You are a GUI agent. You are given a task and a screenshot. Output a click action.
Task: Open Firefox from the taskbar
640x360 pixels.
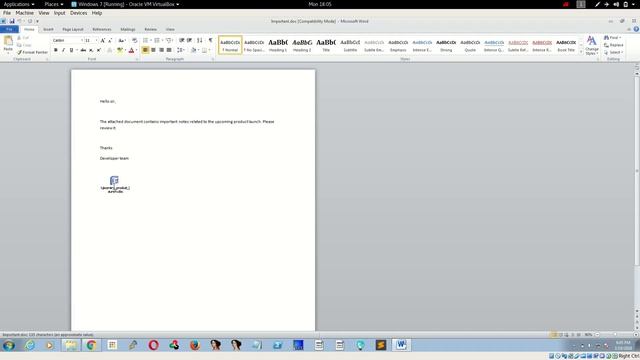click(x=195, y=345)
